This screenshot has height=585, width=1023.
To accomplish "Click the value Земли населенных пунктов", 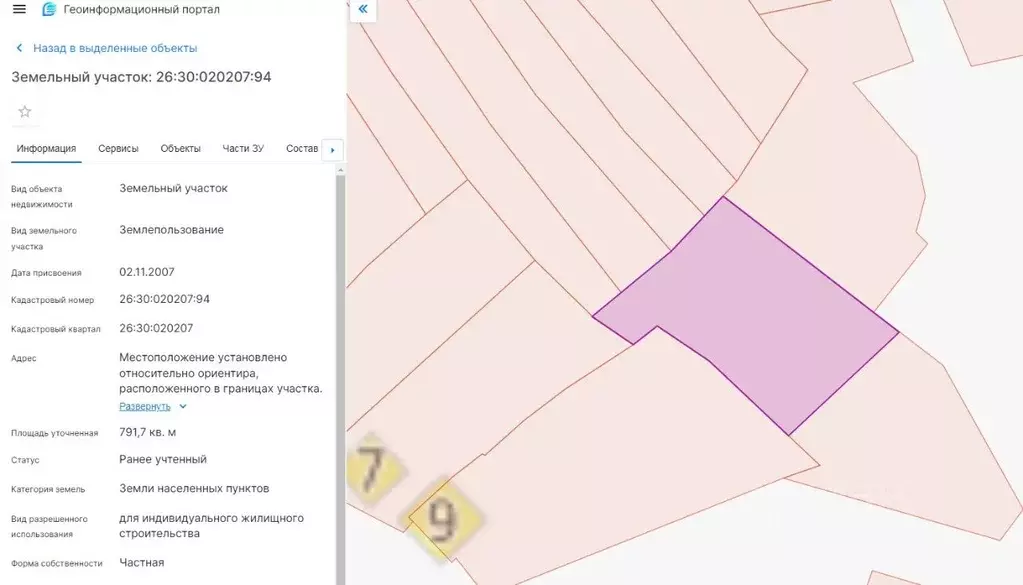I will pos(194,488).
